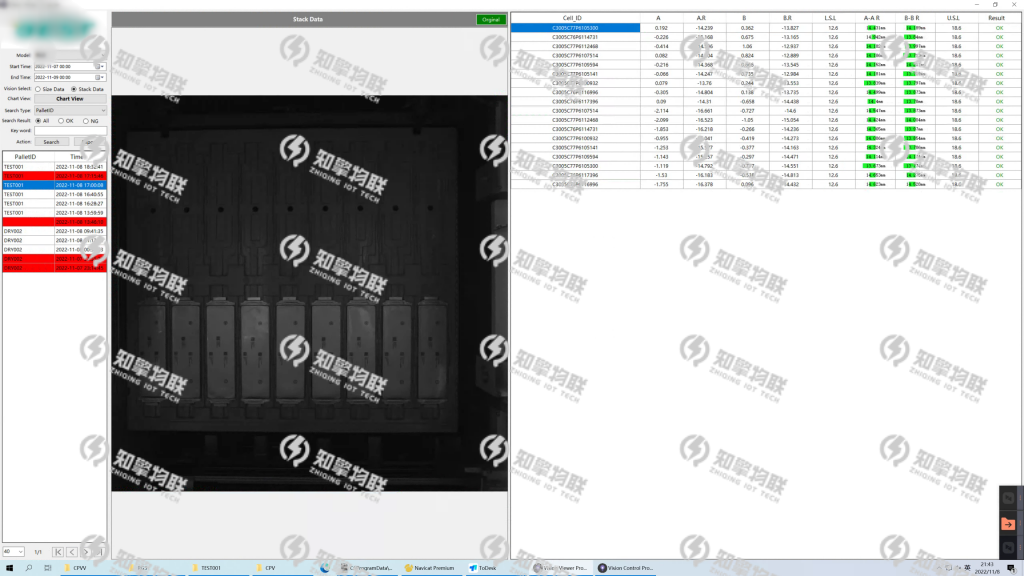Go to next page of pallet list
Image resolution: width=1024 pixels, height=576 pixels.
point(86,552)
